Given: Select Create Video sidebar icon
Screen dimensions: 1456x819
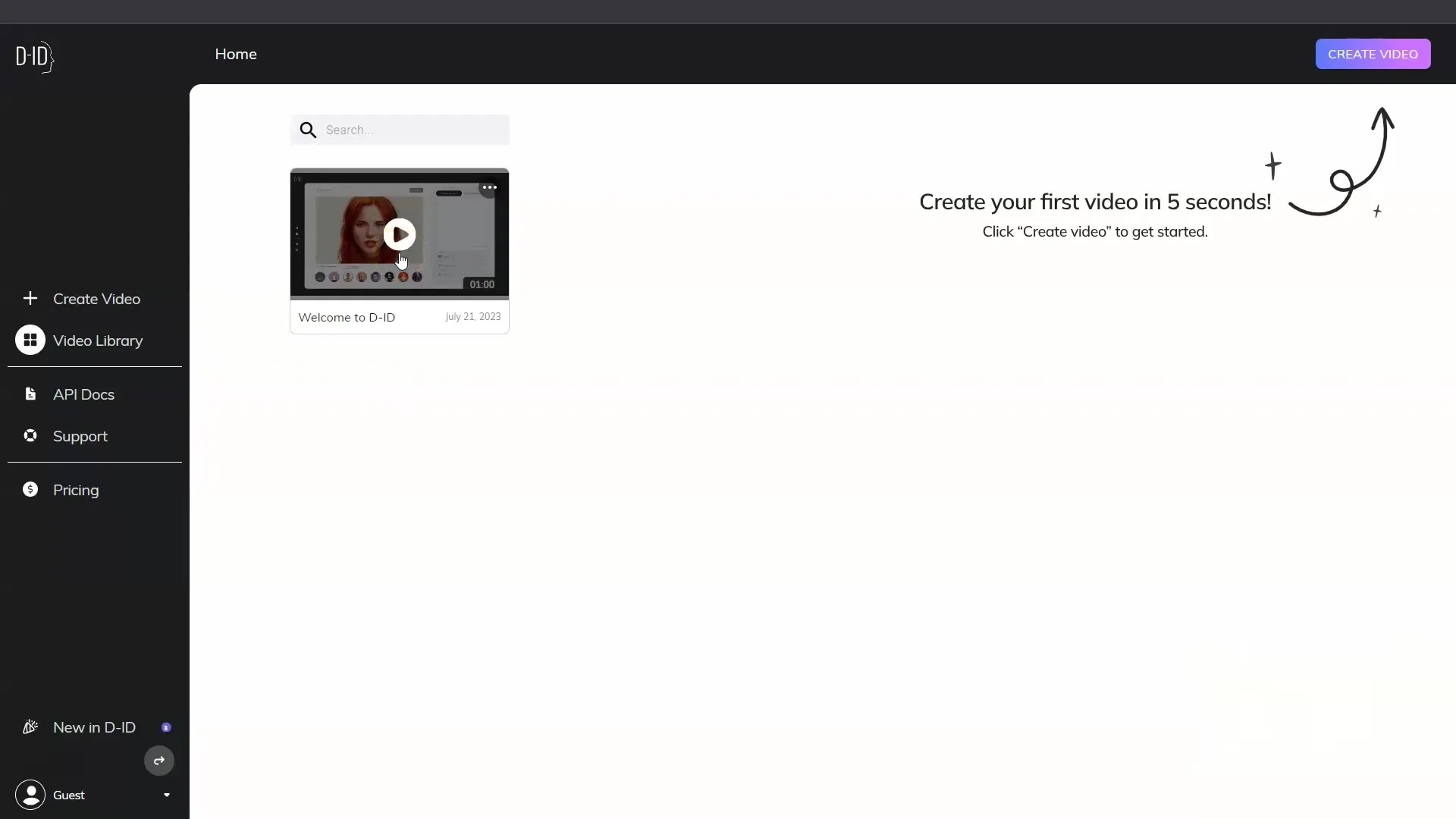Looking at the screenshot, I should 30,298.
